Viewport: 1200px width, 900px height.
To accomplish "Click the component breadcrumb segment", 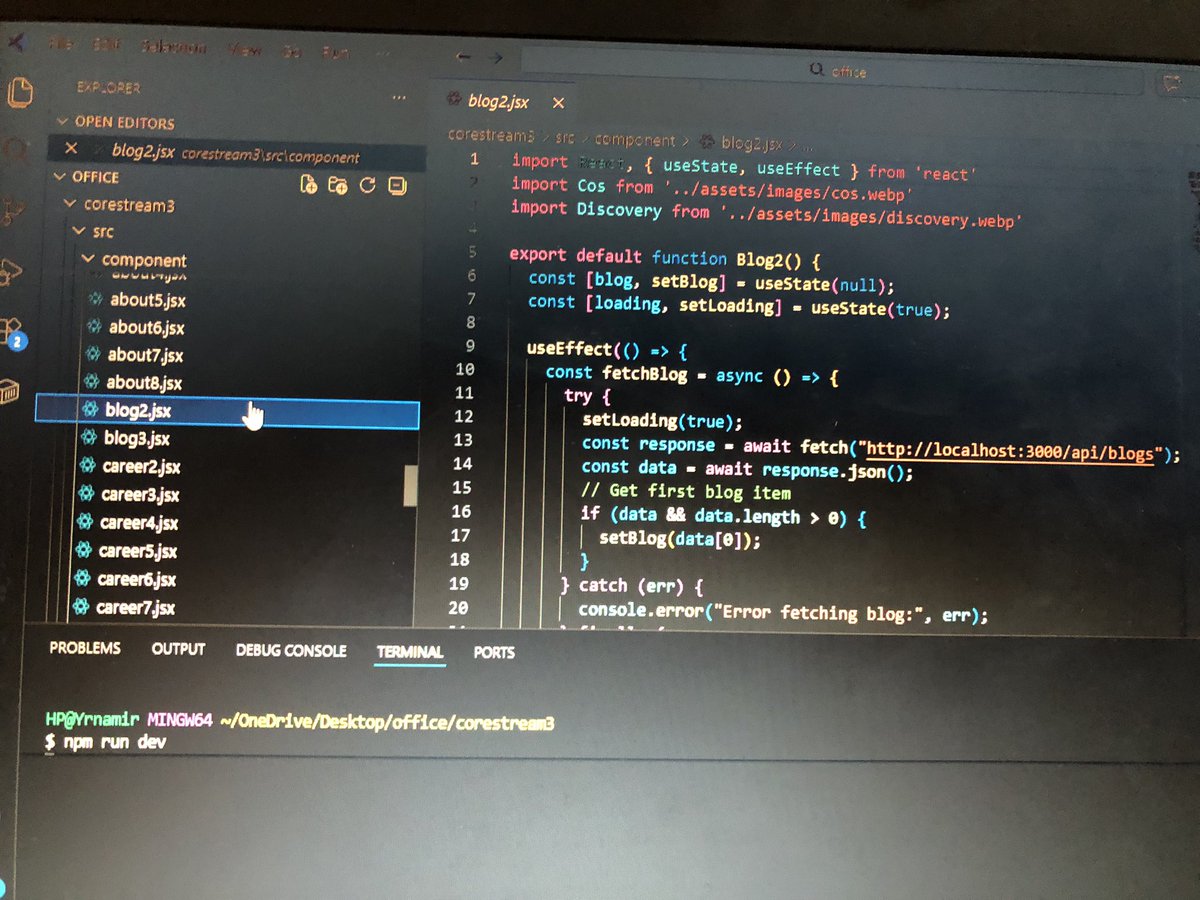I will [636, 141].
